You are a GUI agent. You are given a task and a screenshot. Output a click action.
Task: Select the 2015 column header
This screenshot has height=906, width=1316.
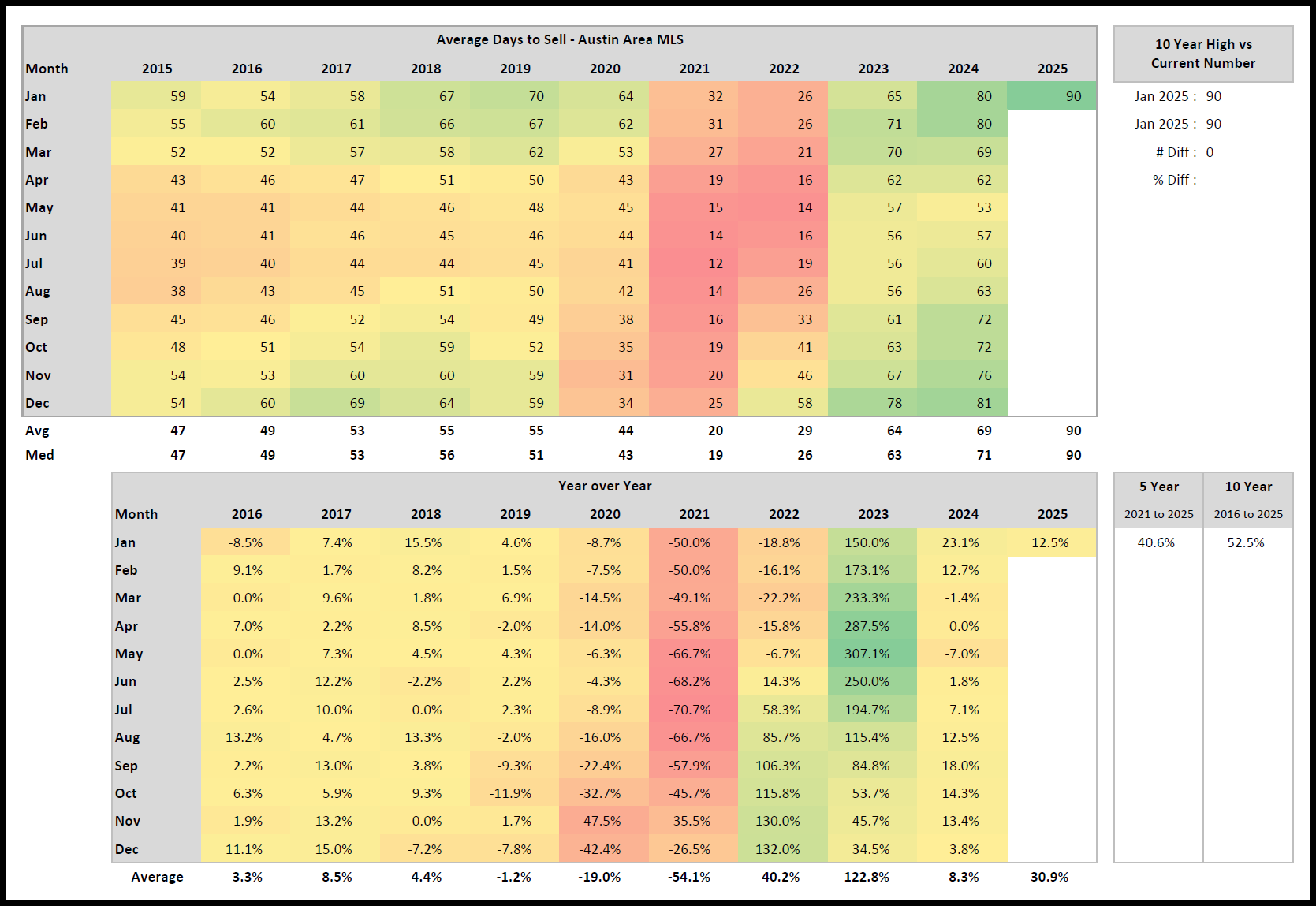click(157, 69)
